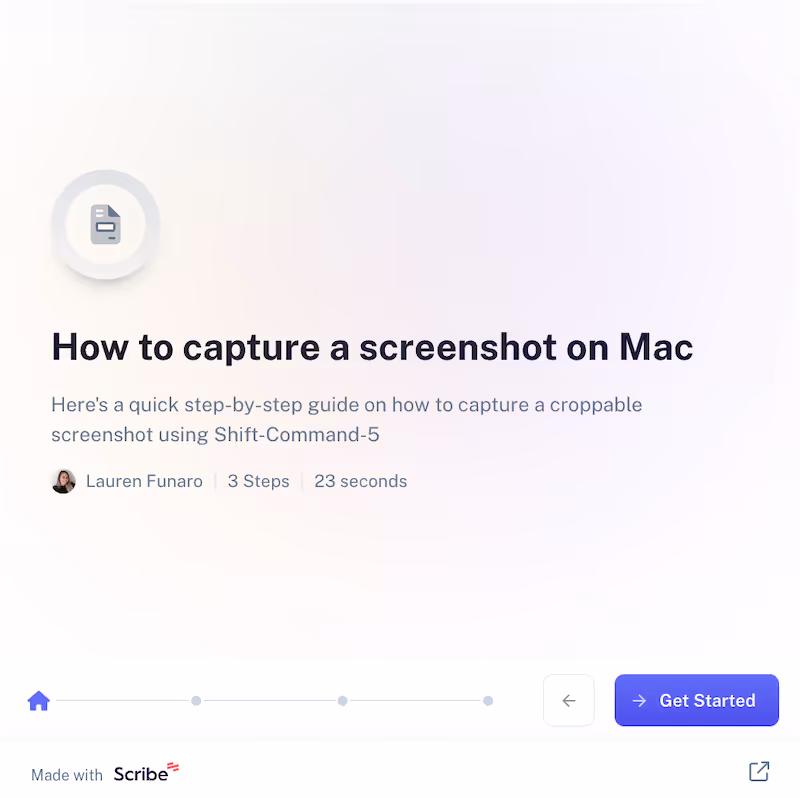
Task: Click the document icon in the circle
Action: (106, 225)
